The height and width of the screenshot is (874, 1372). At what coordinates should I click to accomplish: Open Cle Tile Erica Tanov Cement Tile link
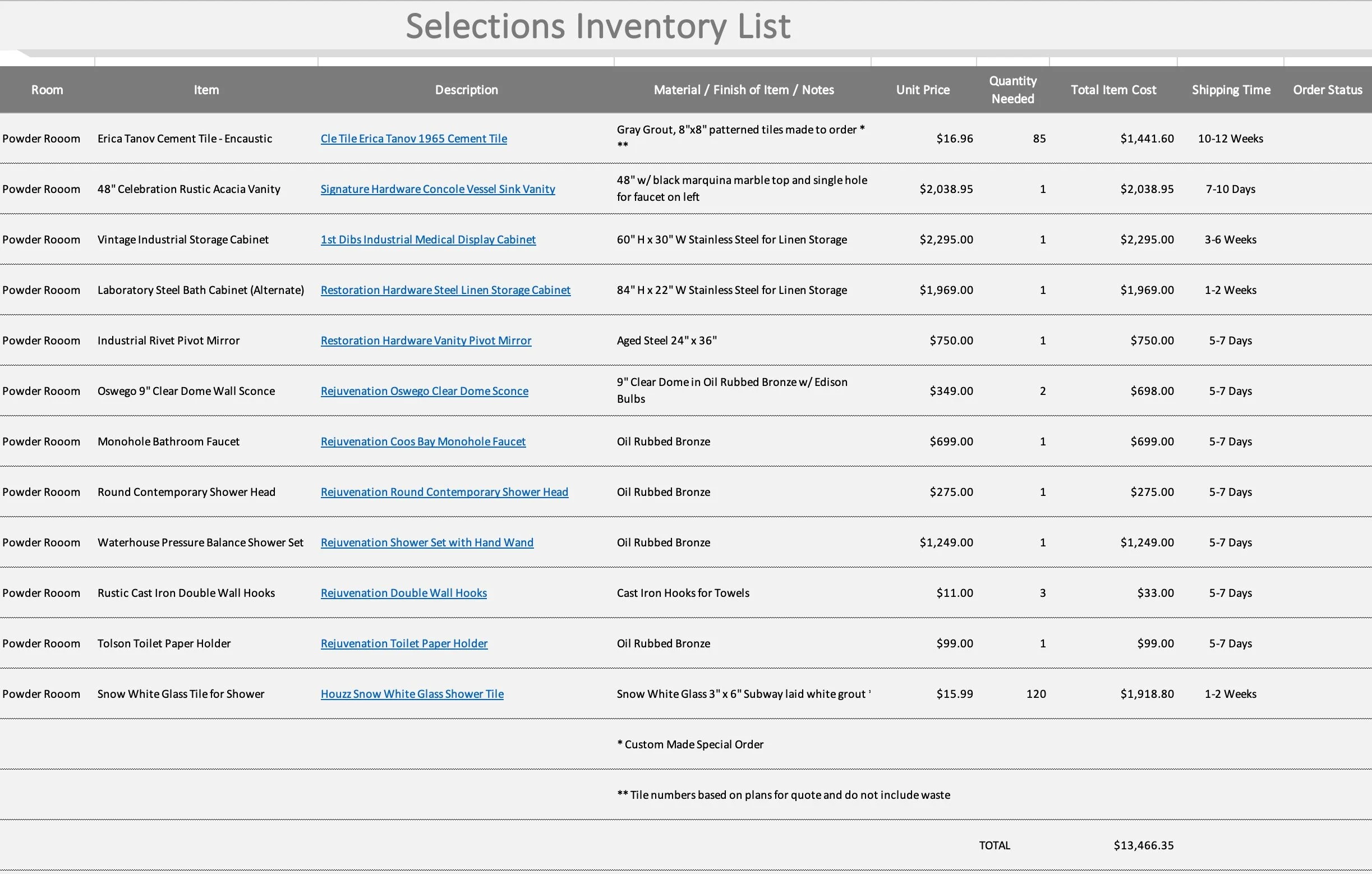tap(413, 139)
